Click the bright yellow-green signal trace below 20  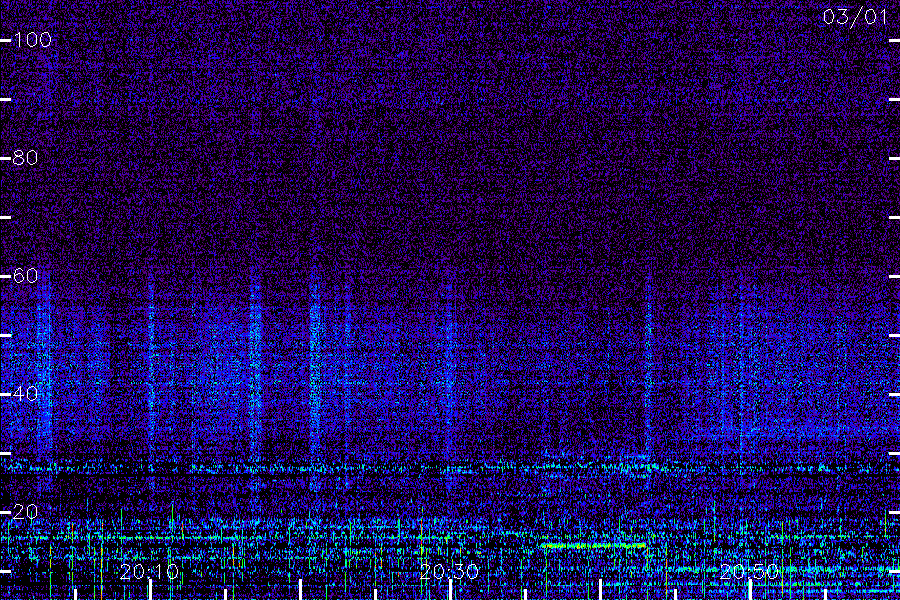(x=594, y=545)
